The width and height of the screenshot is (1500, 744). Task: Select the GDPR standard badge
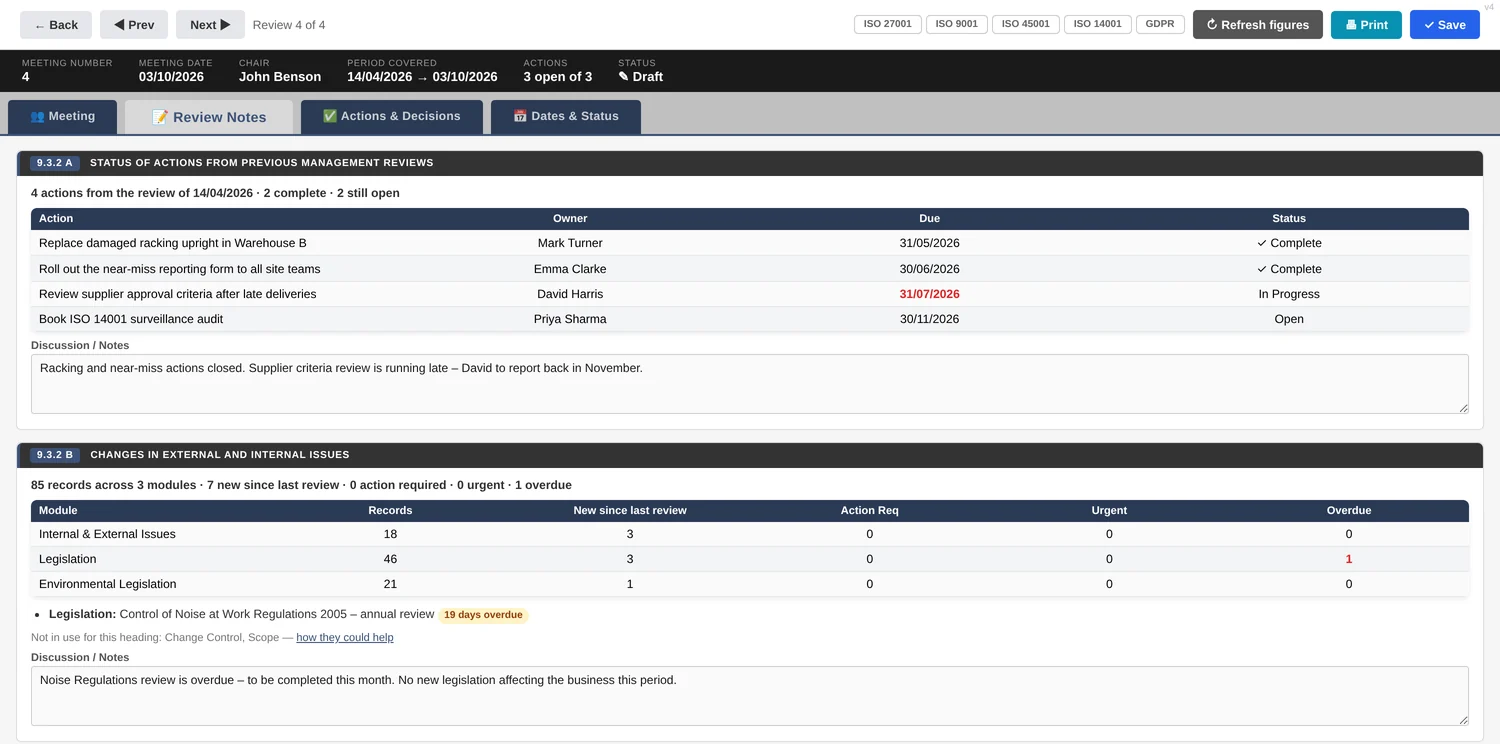(x=1161, y=24)
